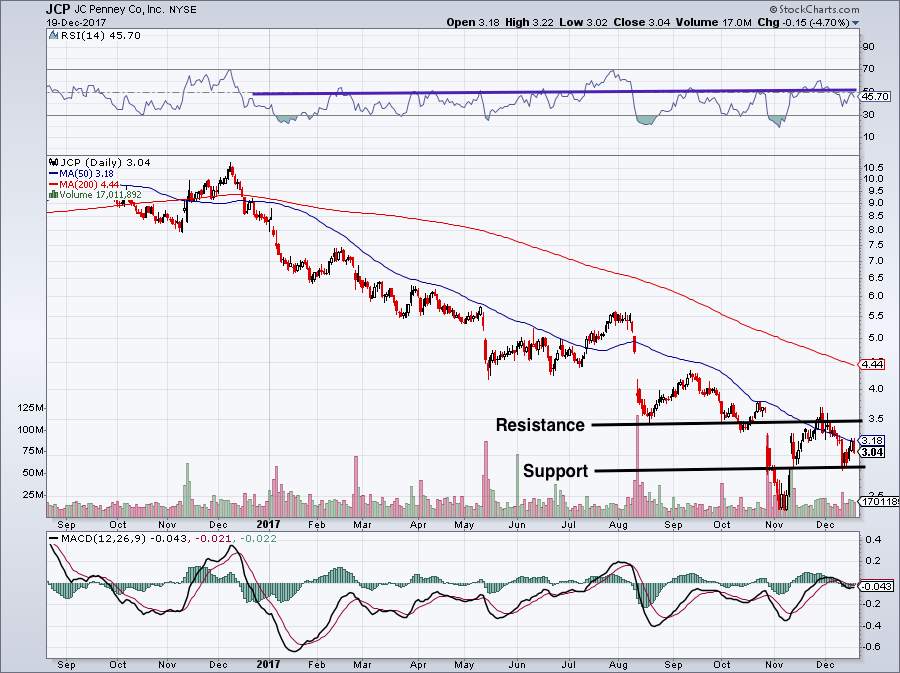Click the 'High 3.22' value
900x673 pixels.
click(x=529, y=22)
